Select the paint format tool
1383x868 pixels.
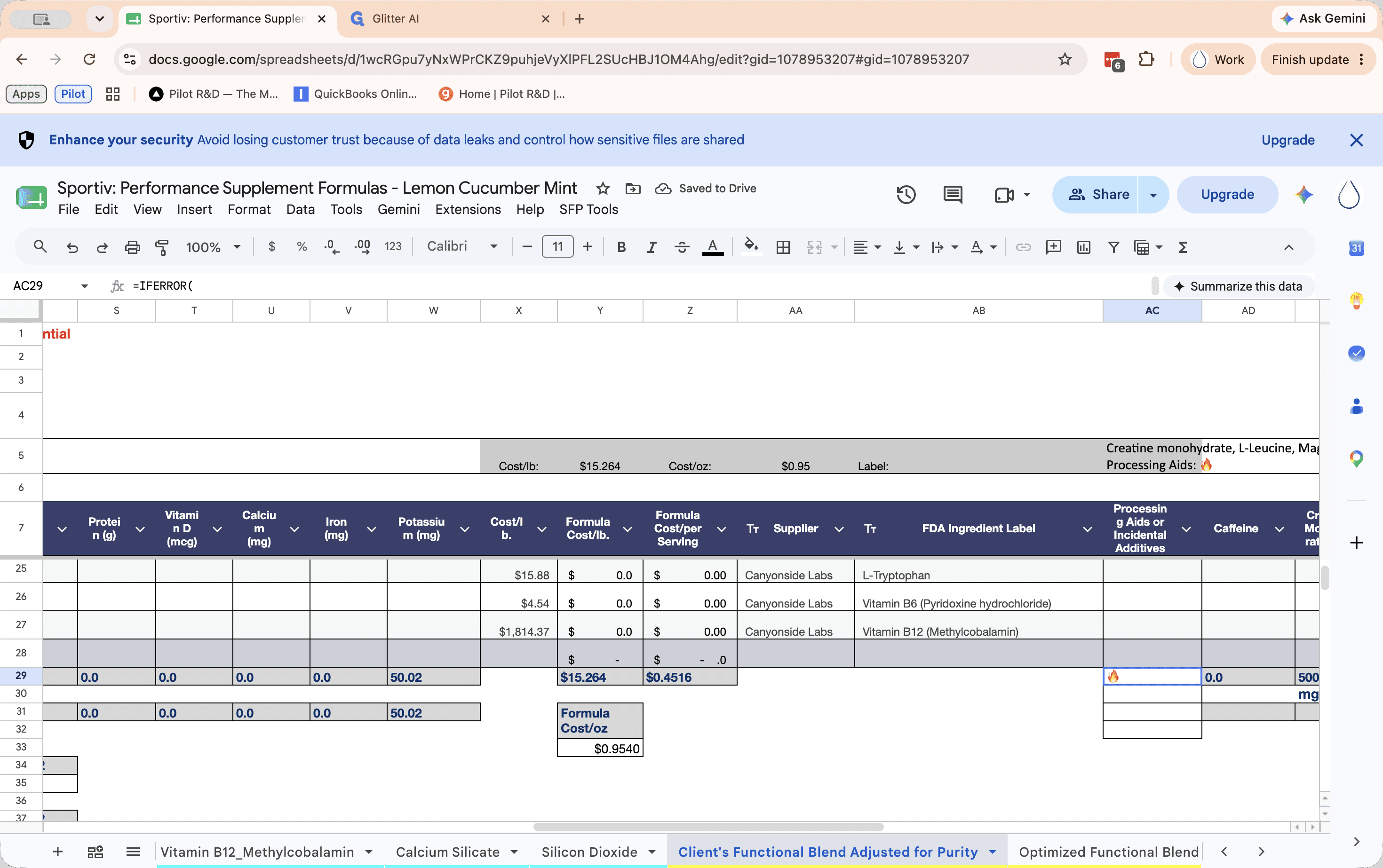162,247
